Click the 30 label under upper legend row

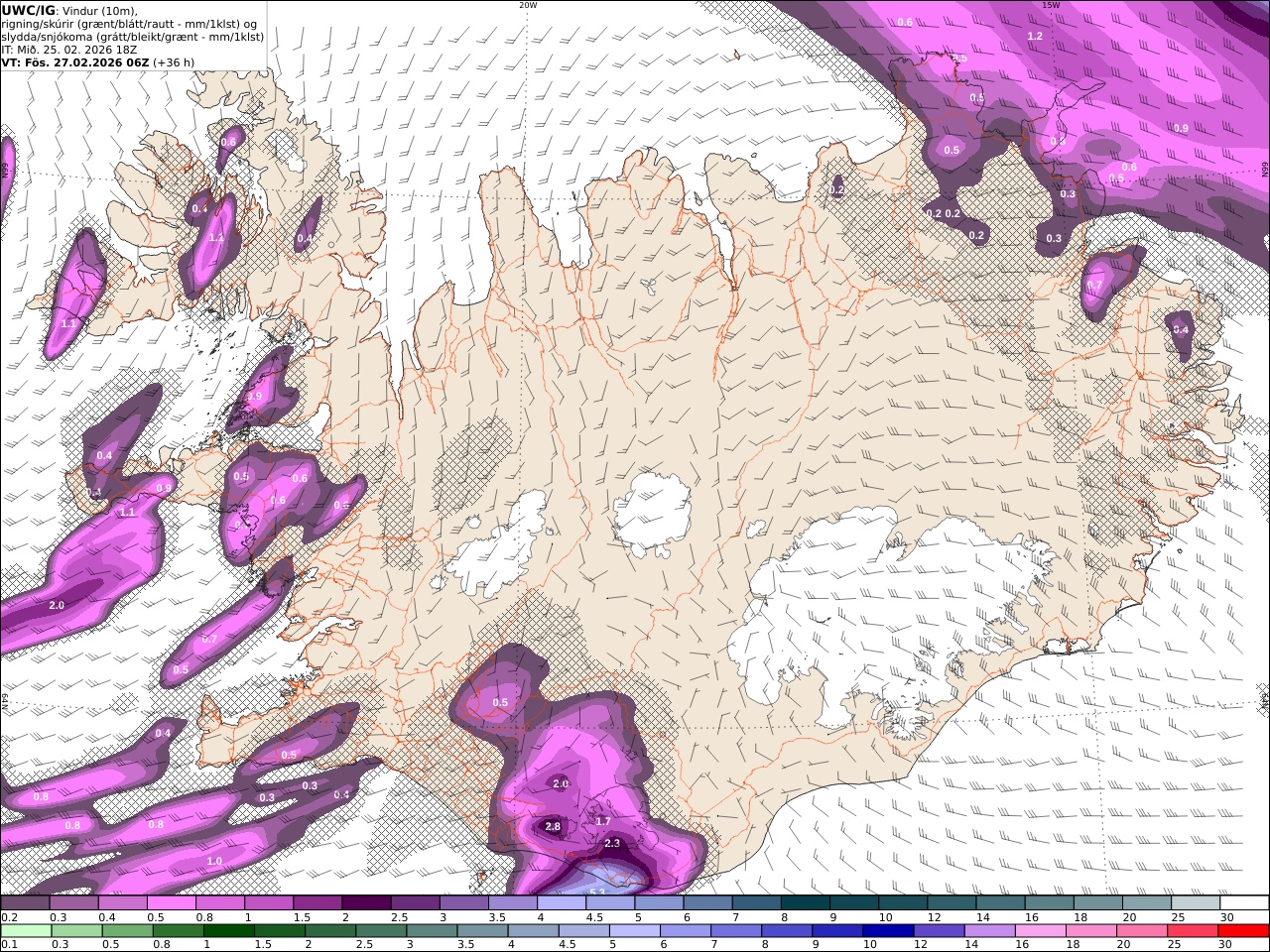pyautogui.click(x=1225, y=917)
